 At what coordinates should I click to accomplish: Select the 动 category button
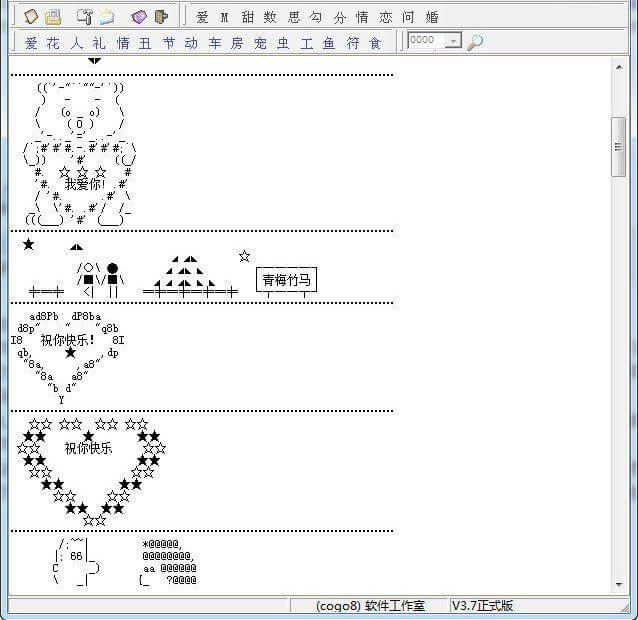191,43
